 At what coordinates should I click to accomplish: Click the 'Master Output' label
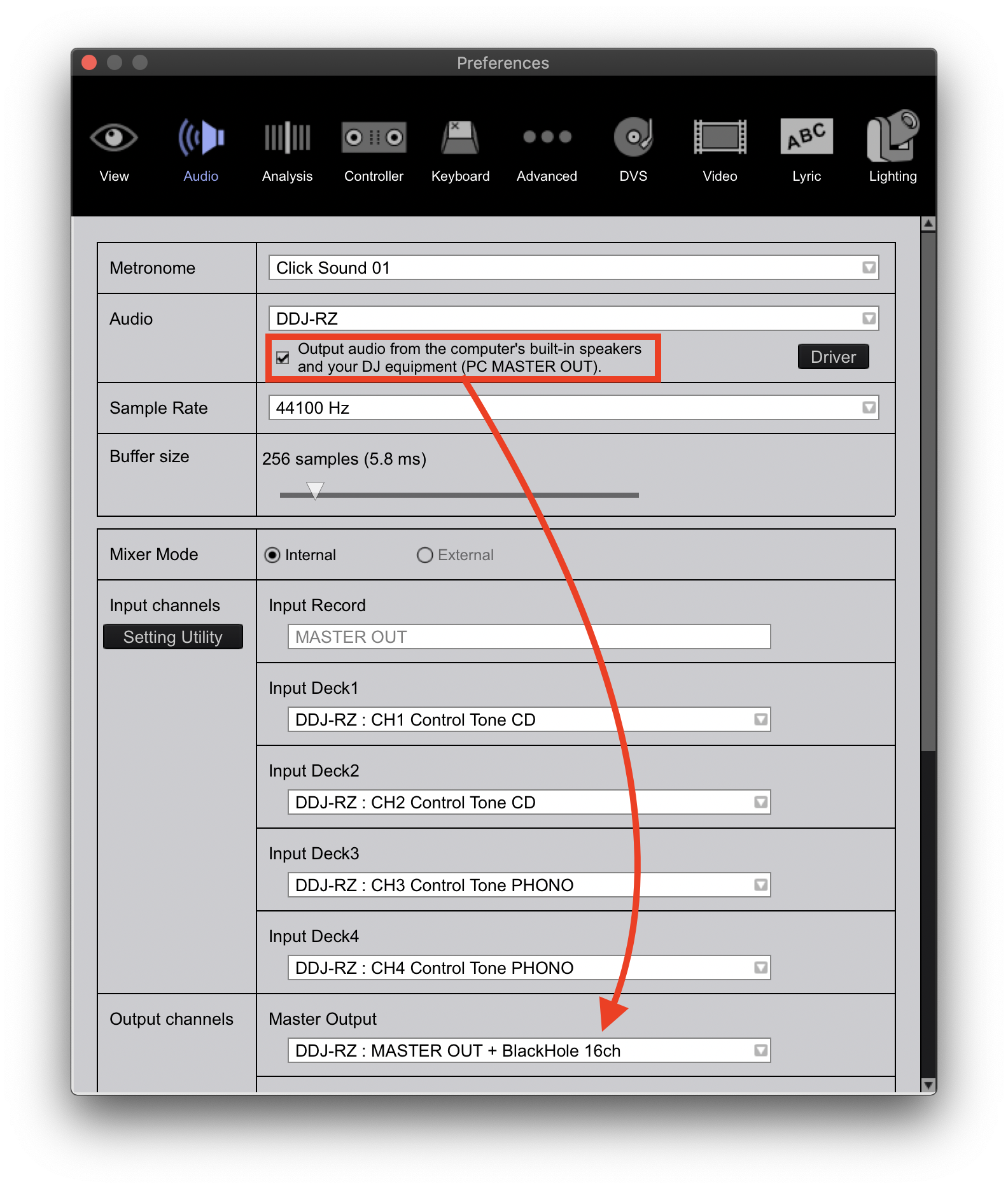pyautogui.click(x=323, y=1019)
